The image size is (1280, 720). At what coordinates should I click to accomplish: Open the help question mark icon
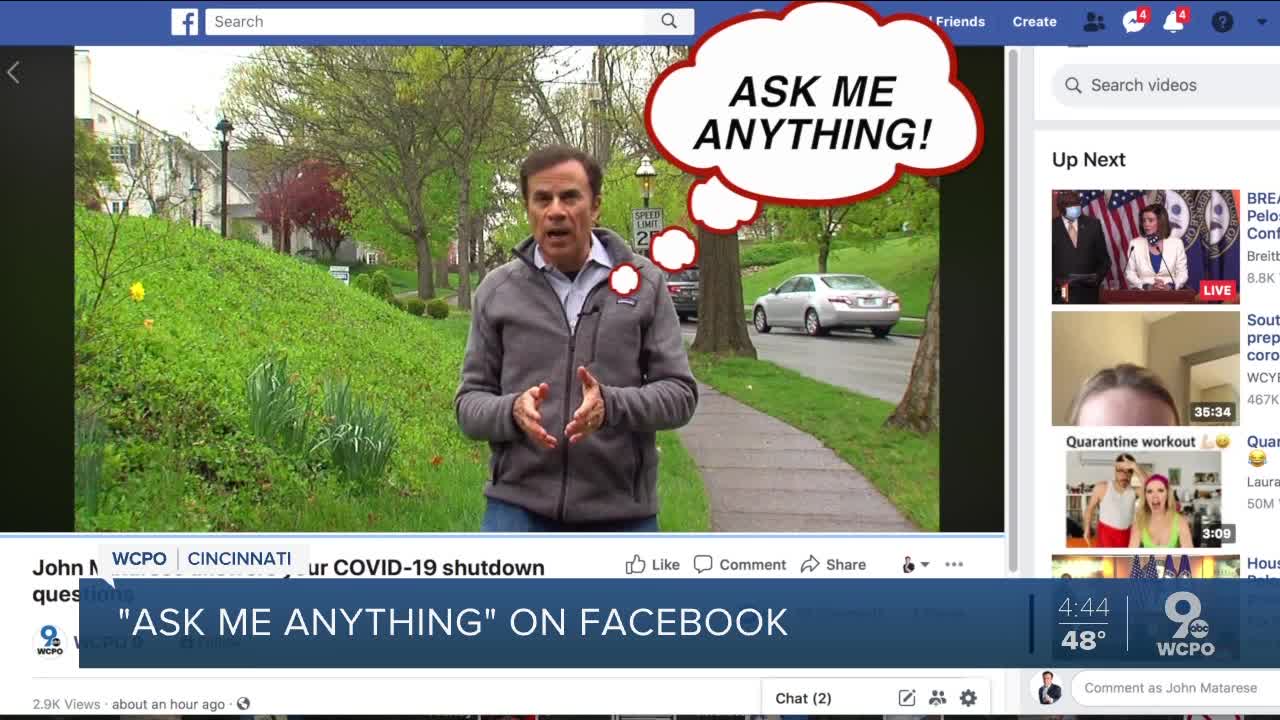(x=1222, y=21)
